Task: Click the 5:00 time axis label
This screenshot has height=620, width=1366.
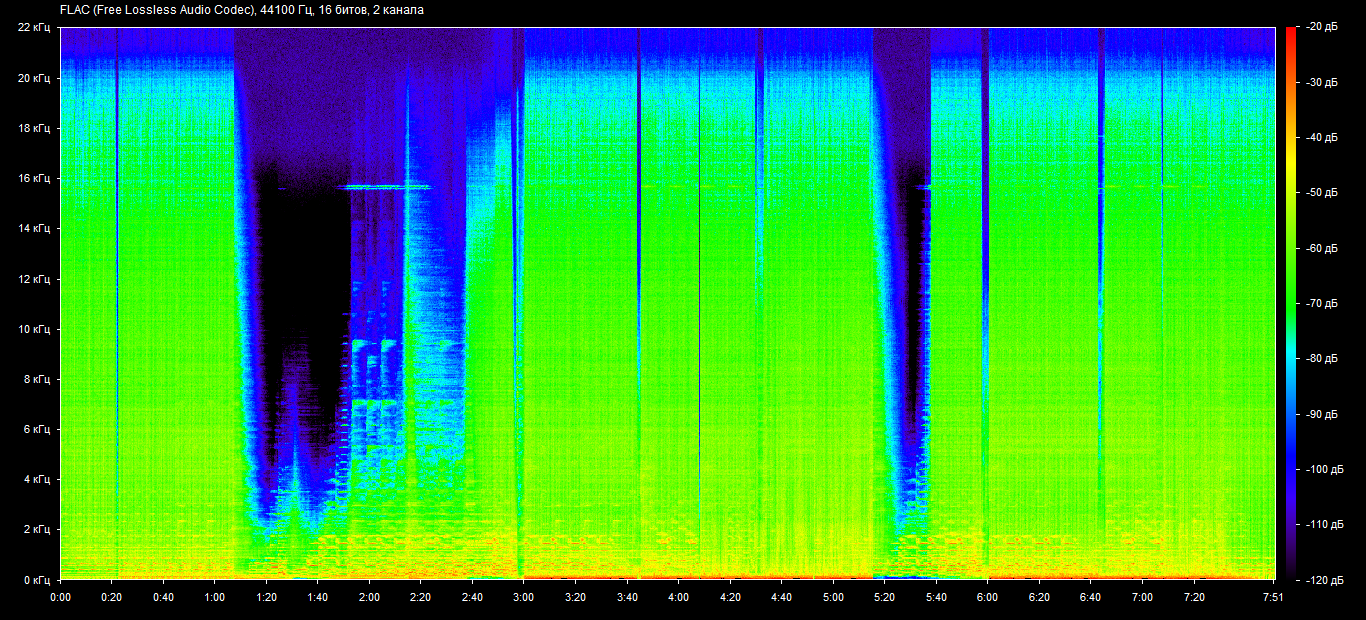Action: (x=833, y=597)
